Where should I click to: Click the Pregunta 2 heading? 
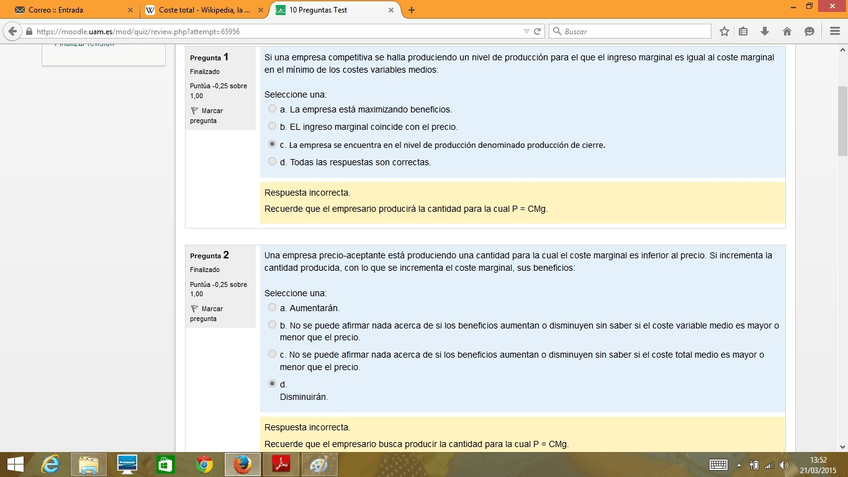pos(209,255)
